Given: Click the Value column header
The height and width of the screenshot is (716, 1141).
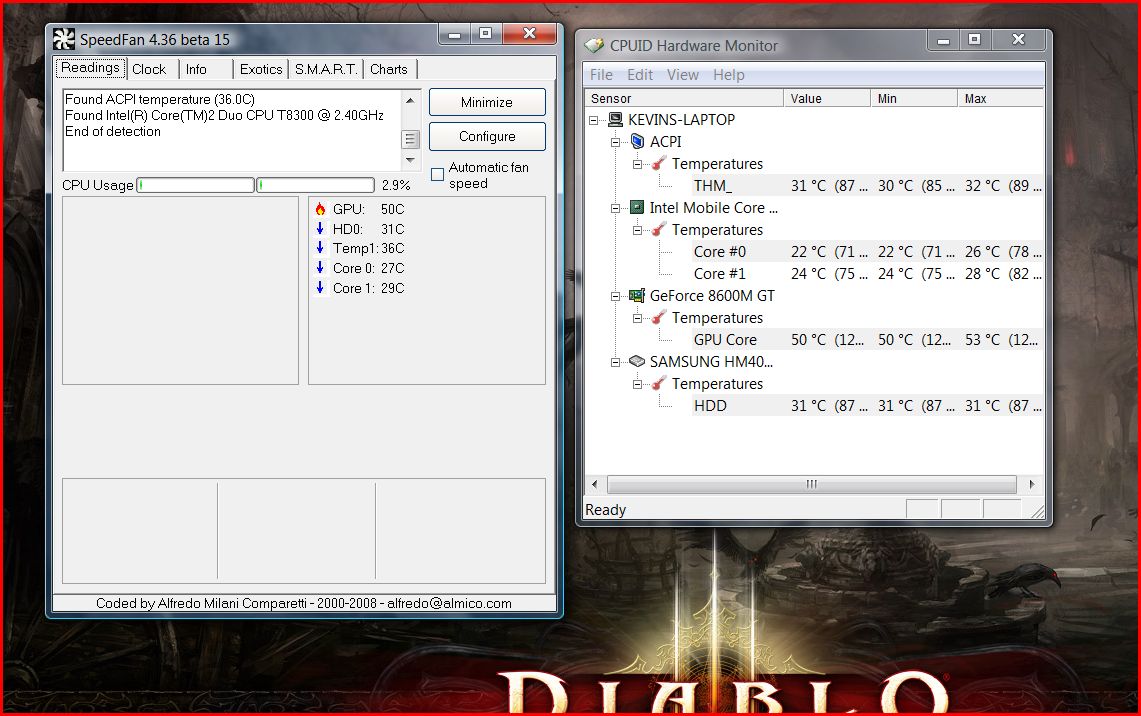Looking at the screenshot, I should pyautogui.click(x=827, y=98).
